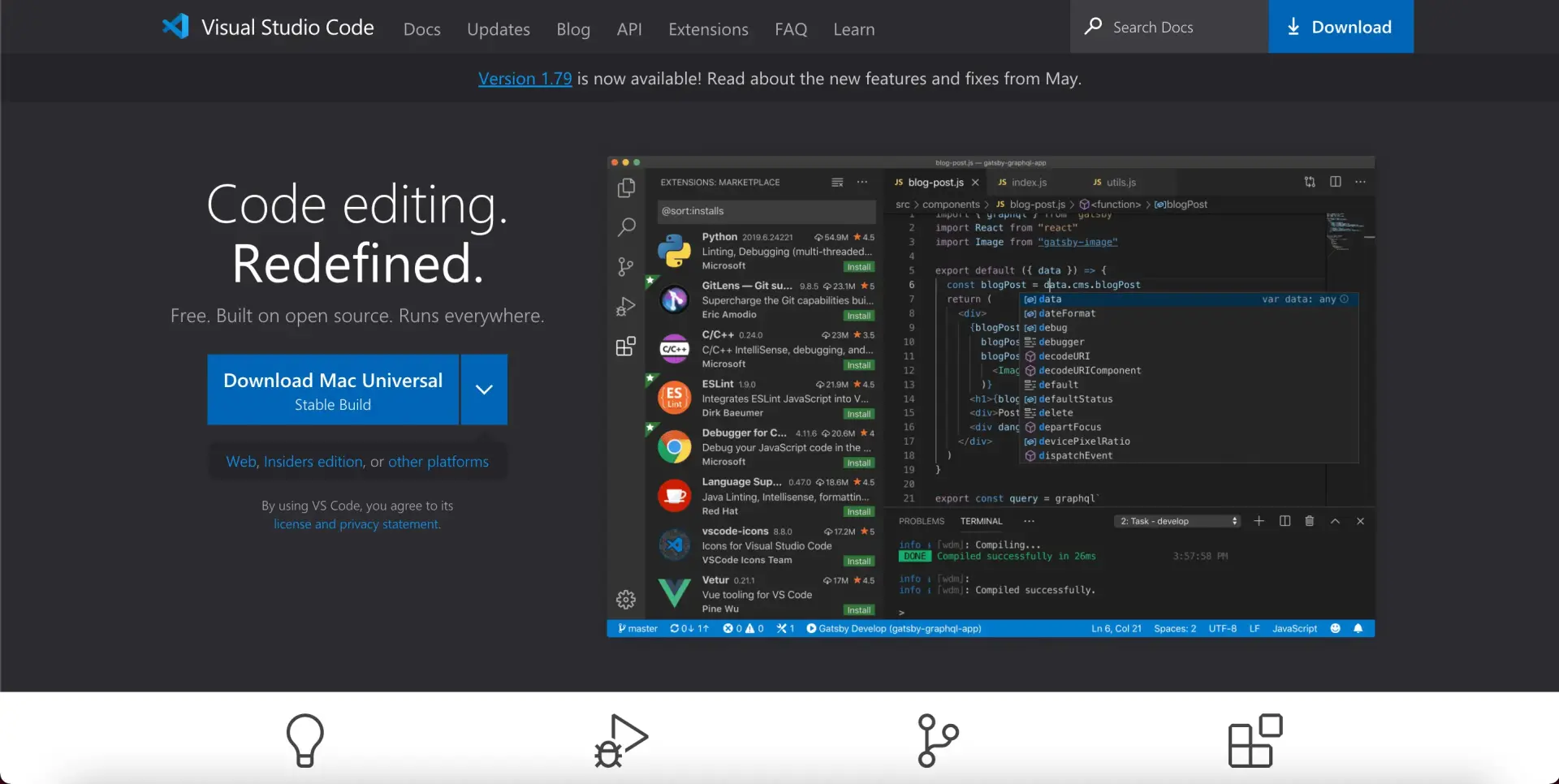Click the Extensions icon in activity bar
The width and height of the screenshot is (1559, 784).
pos(626,347)
